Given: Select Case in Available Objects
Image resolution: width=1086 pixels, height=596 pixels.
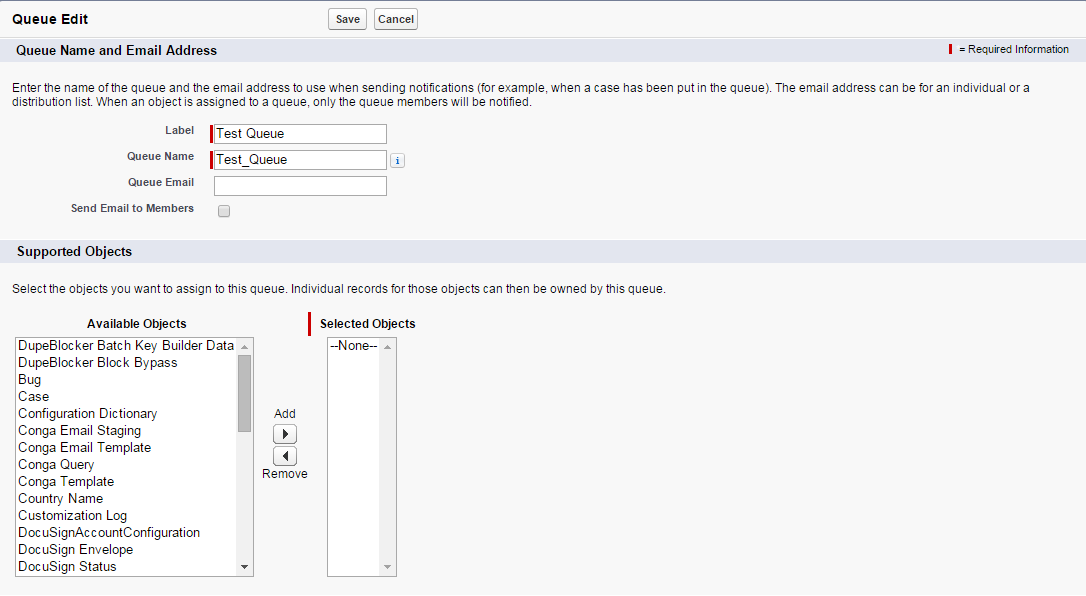Looking at the screenshot, I should (x=34, y=397).
